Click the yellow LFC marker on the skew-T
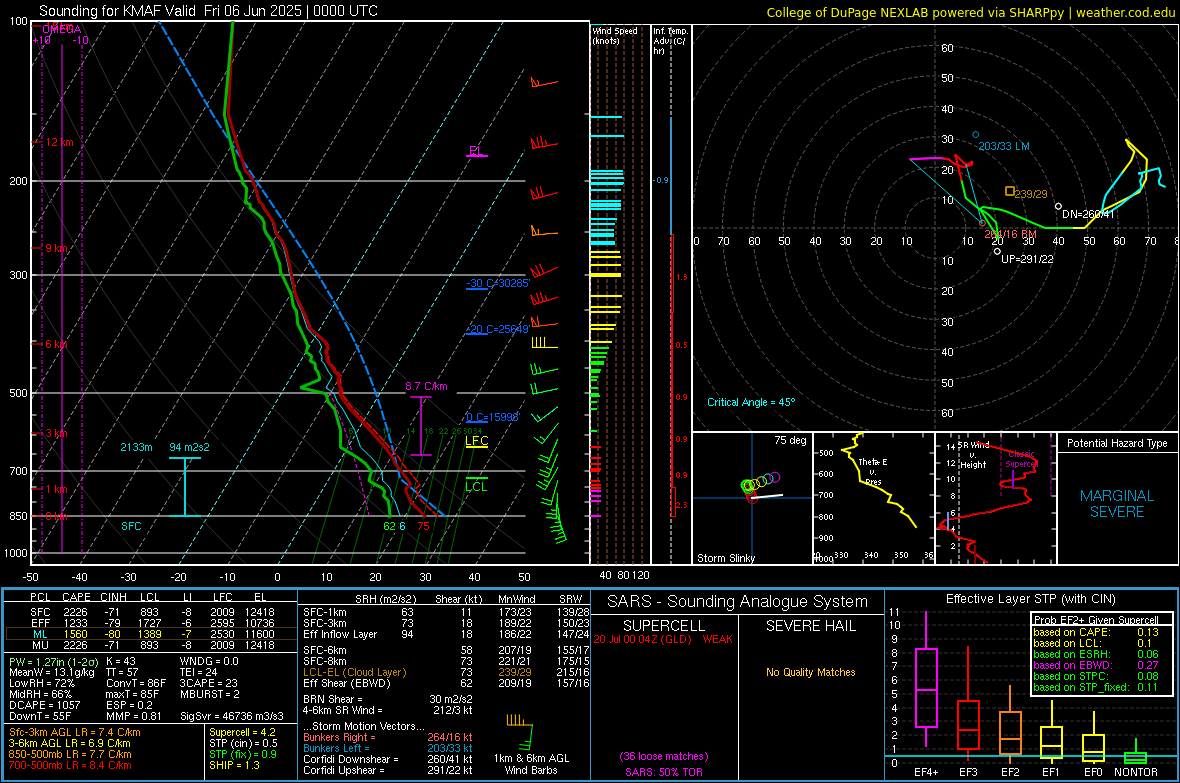 click(476, 441)
